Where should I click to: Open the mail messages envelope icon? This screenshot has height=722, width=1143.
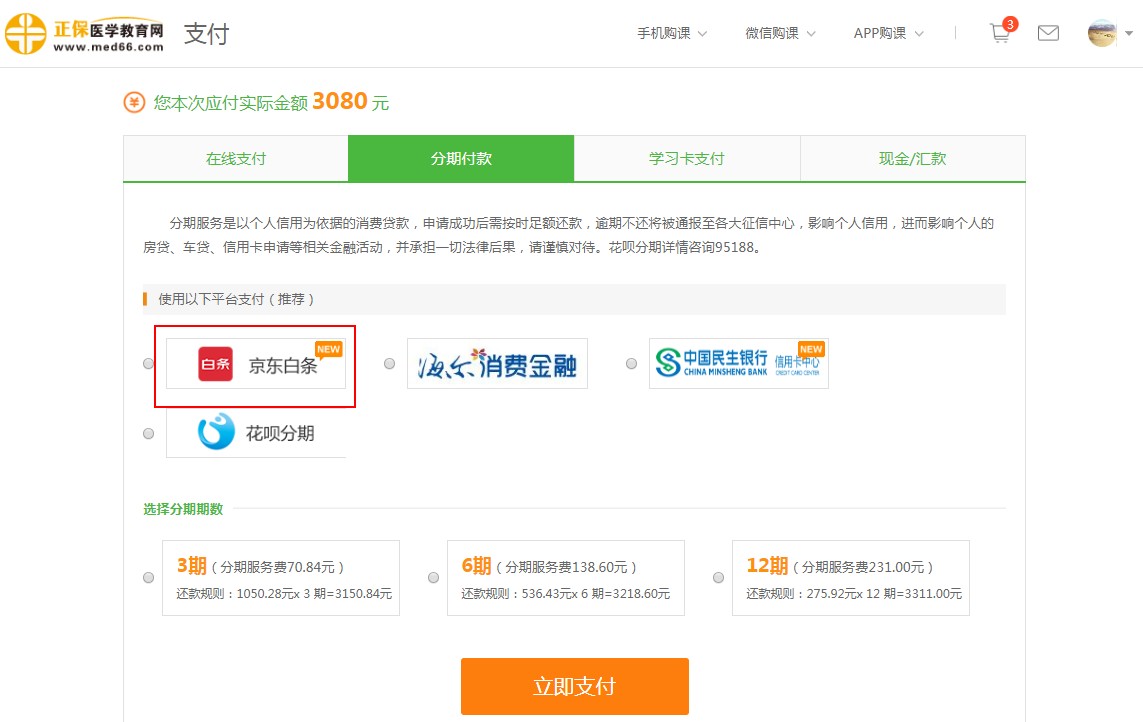coord(1048,33)
